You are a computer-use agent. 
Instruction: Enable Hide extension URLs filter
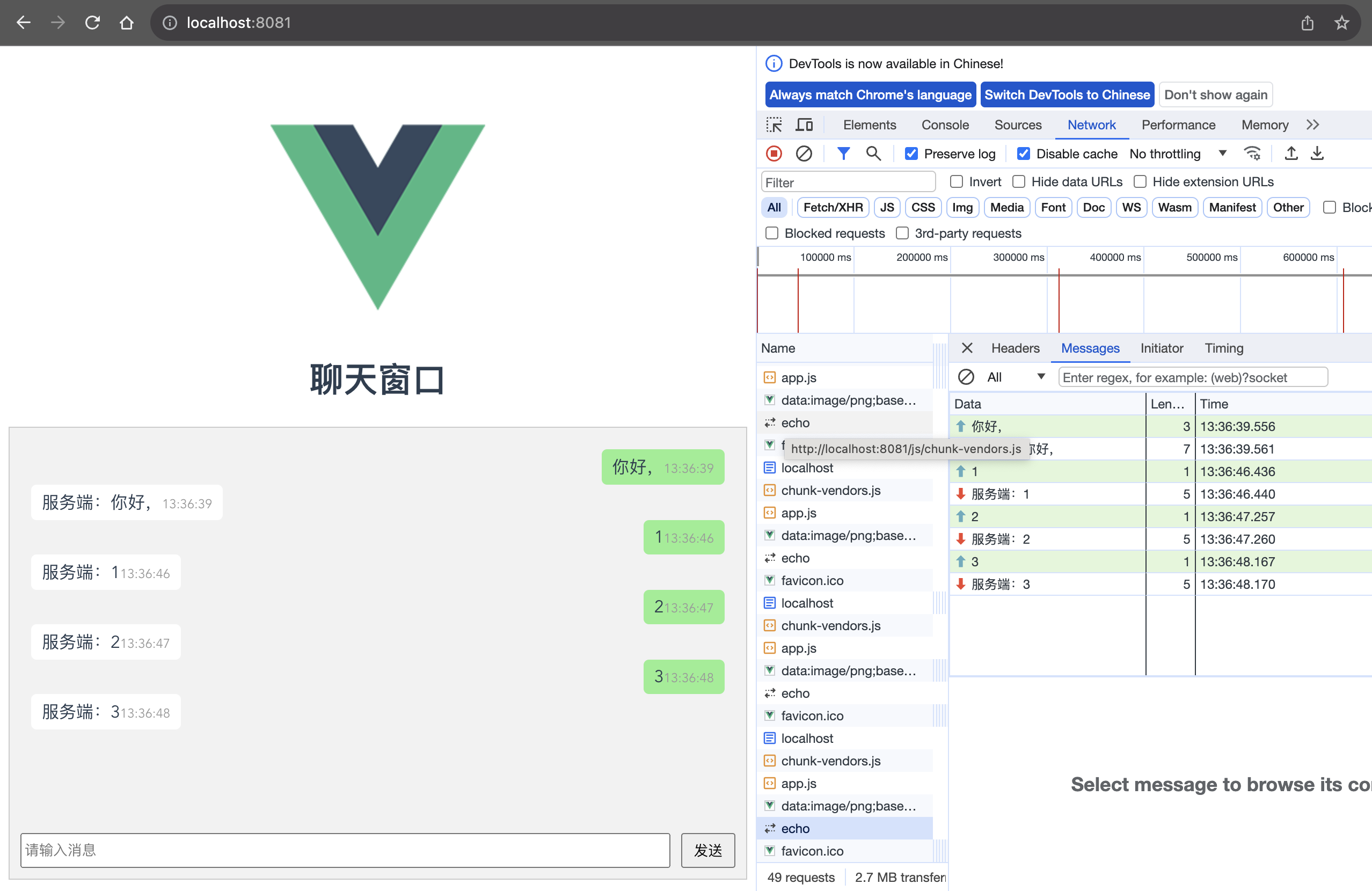pyautogui.click(x=1140, y=181)
